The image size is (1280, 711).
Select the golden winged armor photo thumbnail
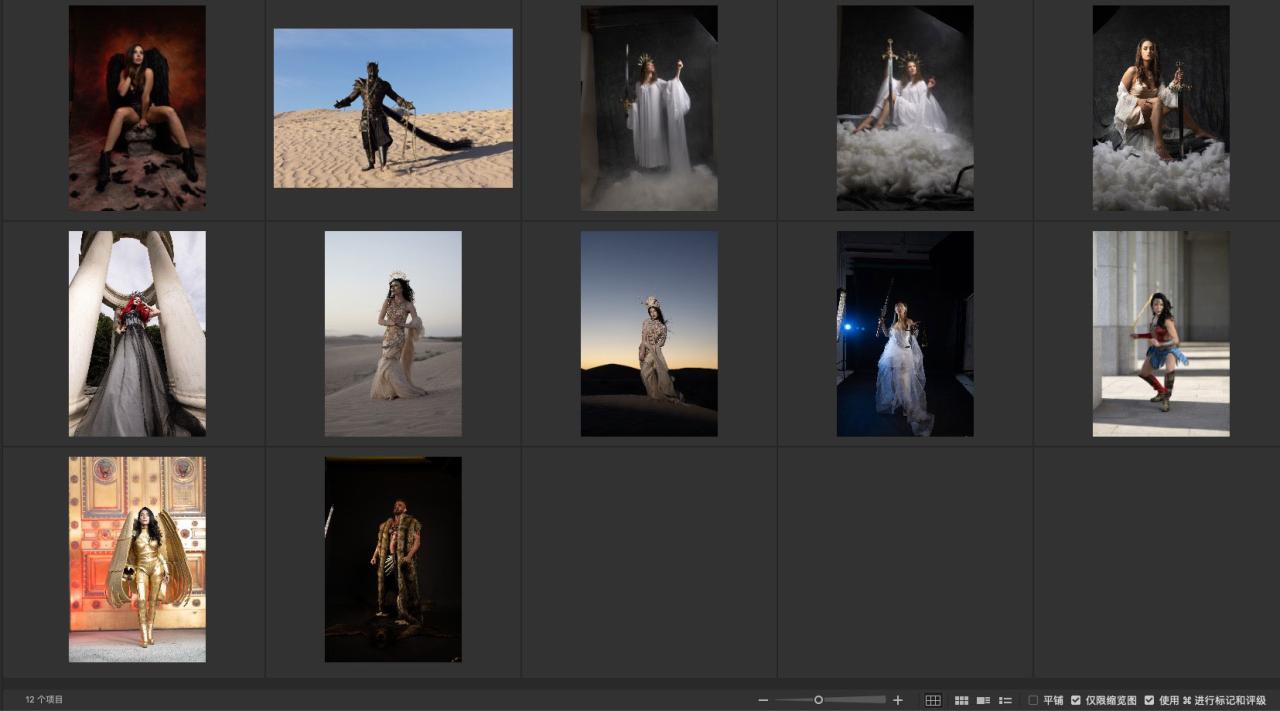[x=137, y=560]
